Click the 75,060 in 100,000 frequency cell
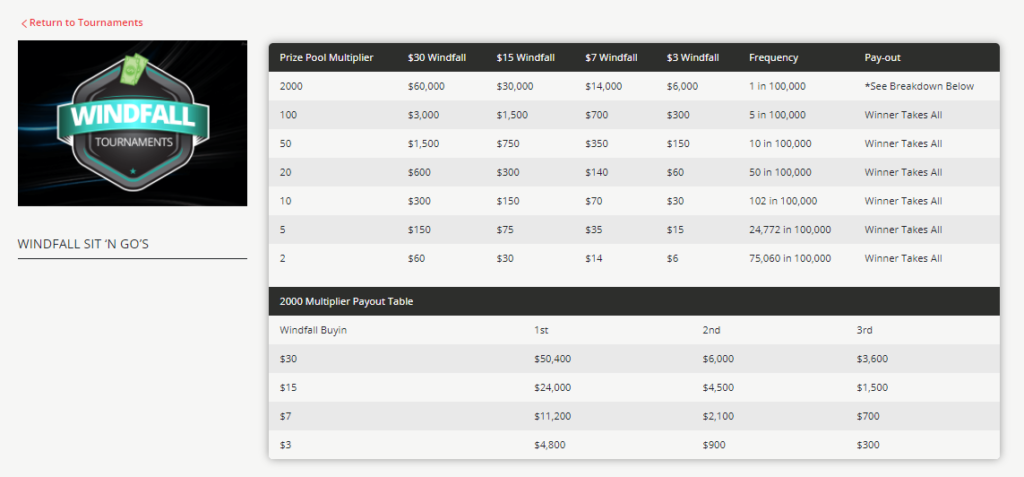The height and width of the screenshot is (477, 1024). pyautogui.click(x=790, y=259)
